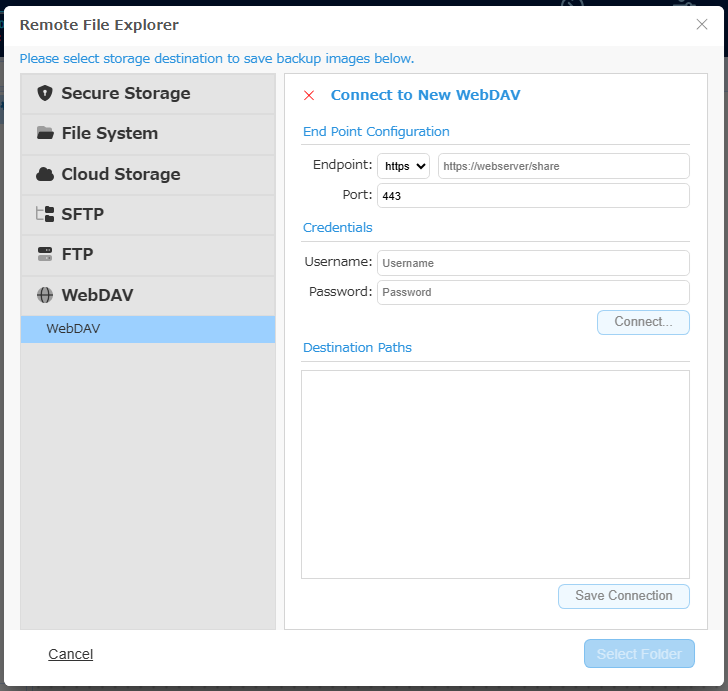
Task: Click the Cloud Storage cloud icon
Action: coord(45,174)
